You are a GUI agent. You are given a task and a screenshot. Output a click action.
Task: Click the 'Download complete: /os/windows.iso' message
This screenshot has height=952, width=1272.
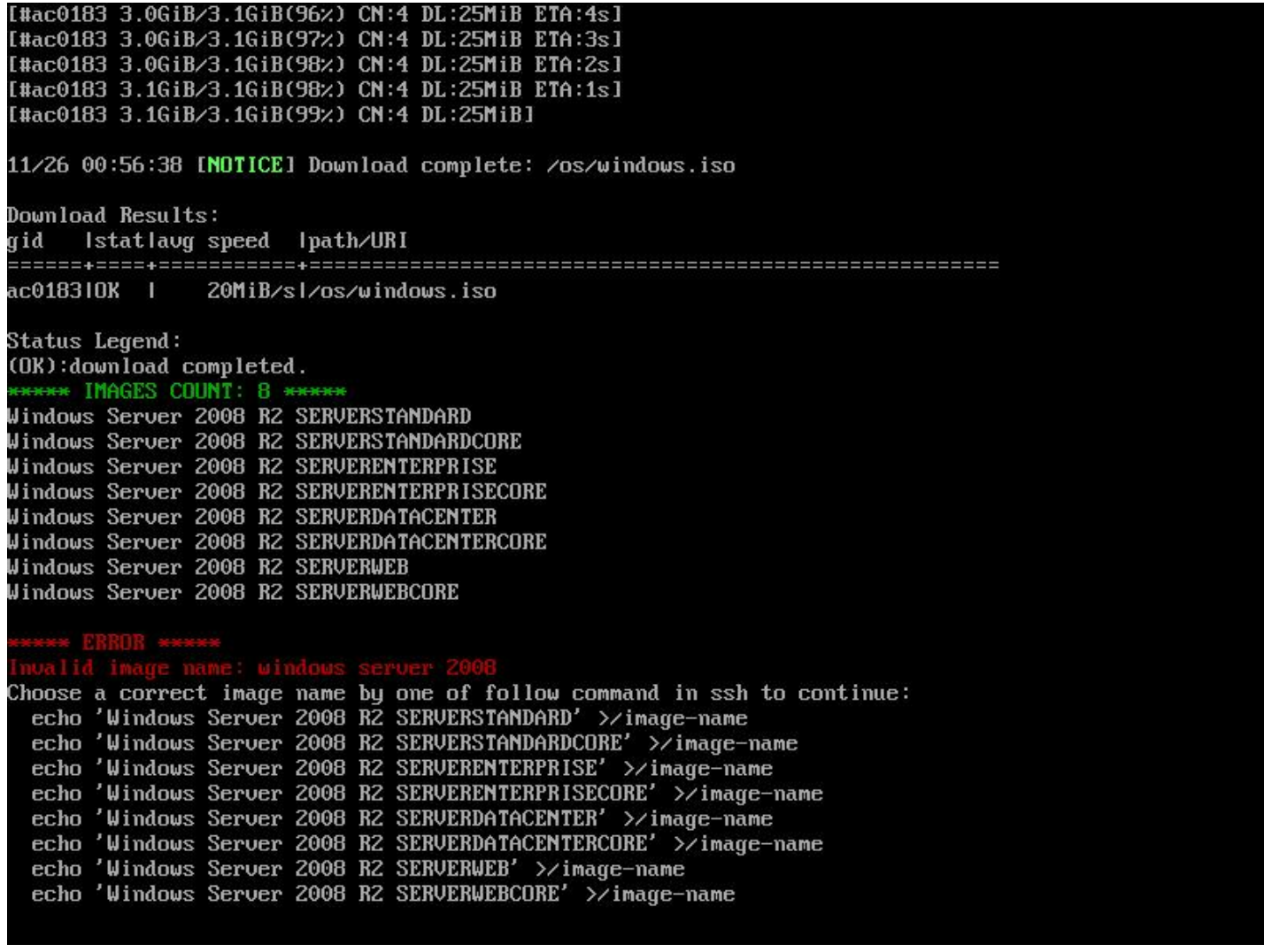(521, 165)
